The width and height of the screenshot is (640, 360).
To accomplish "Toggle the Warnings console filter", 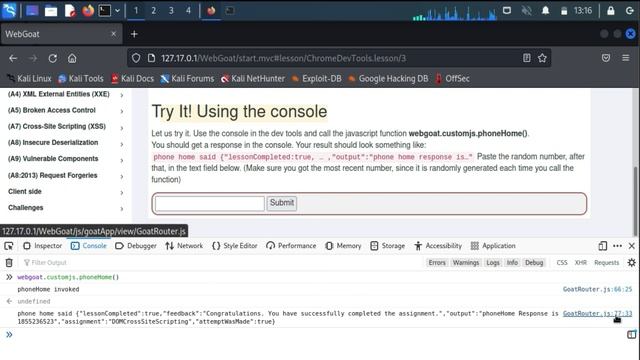I will [x=466, y=262].
